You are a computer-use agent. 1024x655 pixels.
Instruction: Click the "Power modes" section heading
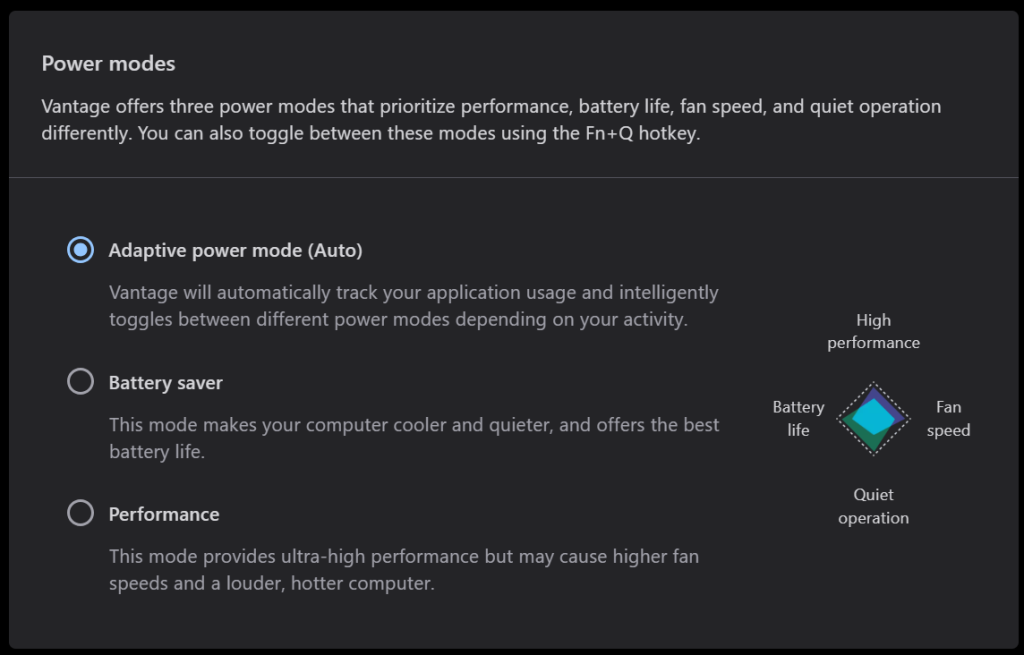(108, 64)
